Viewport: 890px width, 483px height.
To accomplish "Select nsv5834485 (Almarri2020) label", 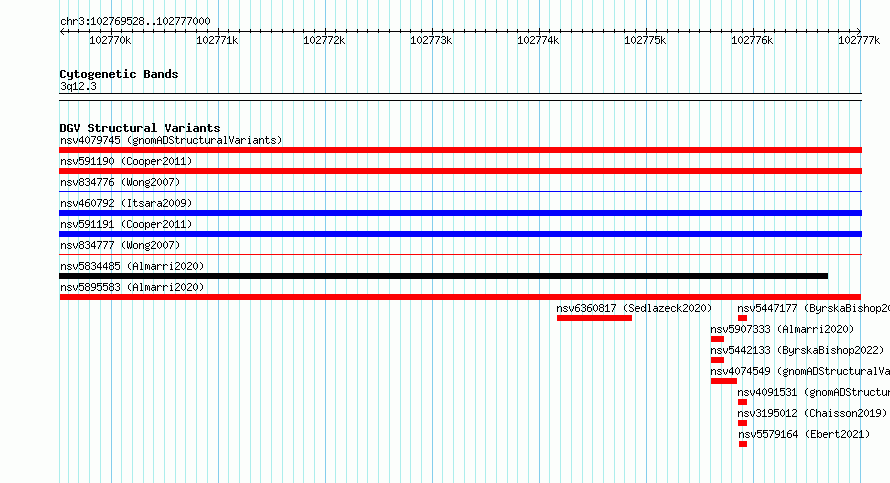I will coord(132,266).
